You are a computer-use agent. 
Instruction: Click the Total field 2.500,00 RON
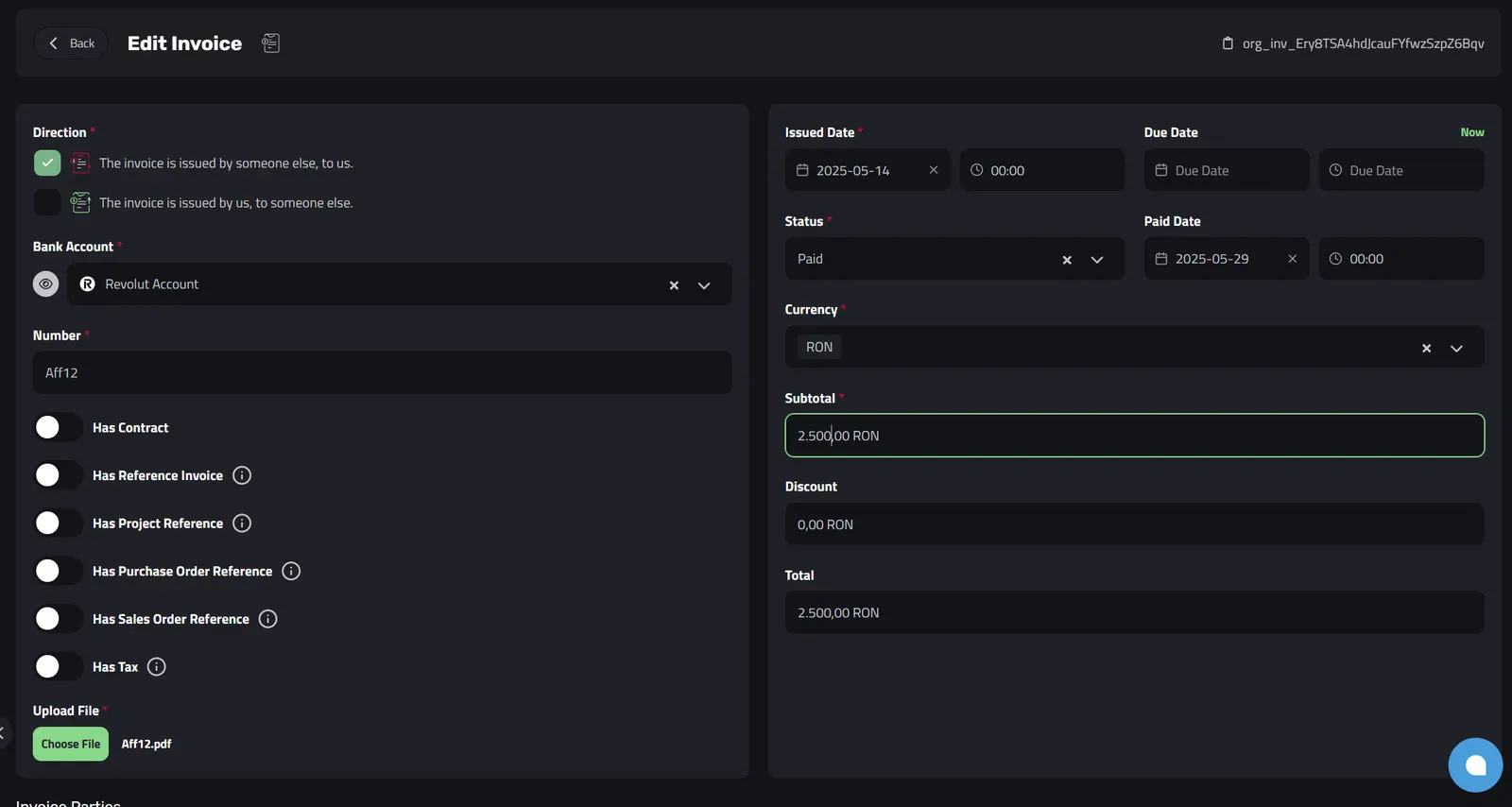coord(1135,612)
